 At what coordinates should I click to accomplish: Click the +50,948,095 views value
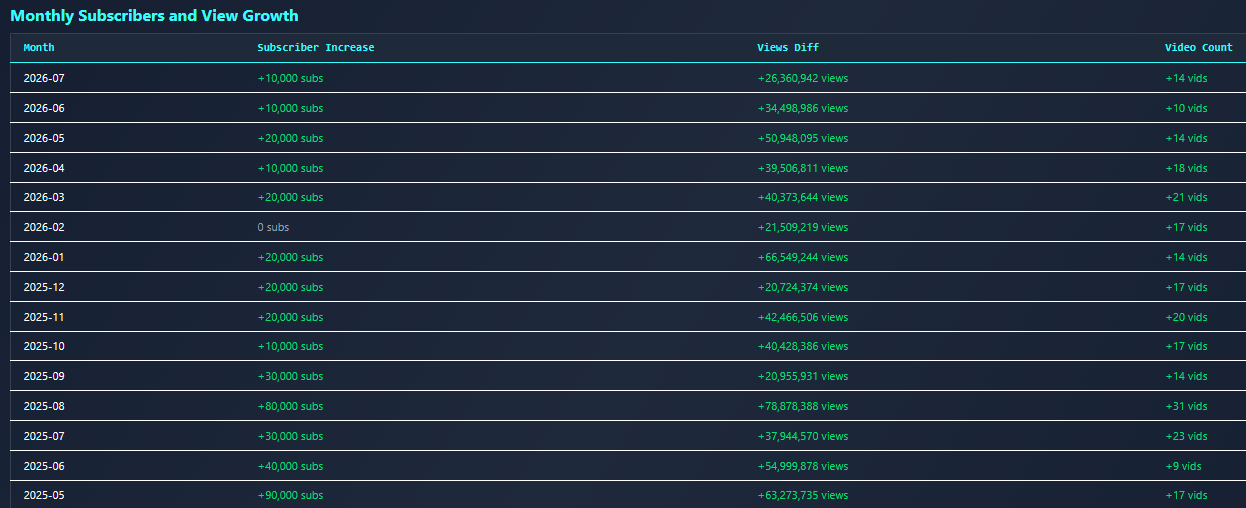pyautogui.click(x=803, y=138)
